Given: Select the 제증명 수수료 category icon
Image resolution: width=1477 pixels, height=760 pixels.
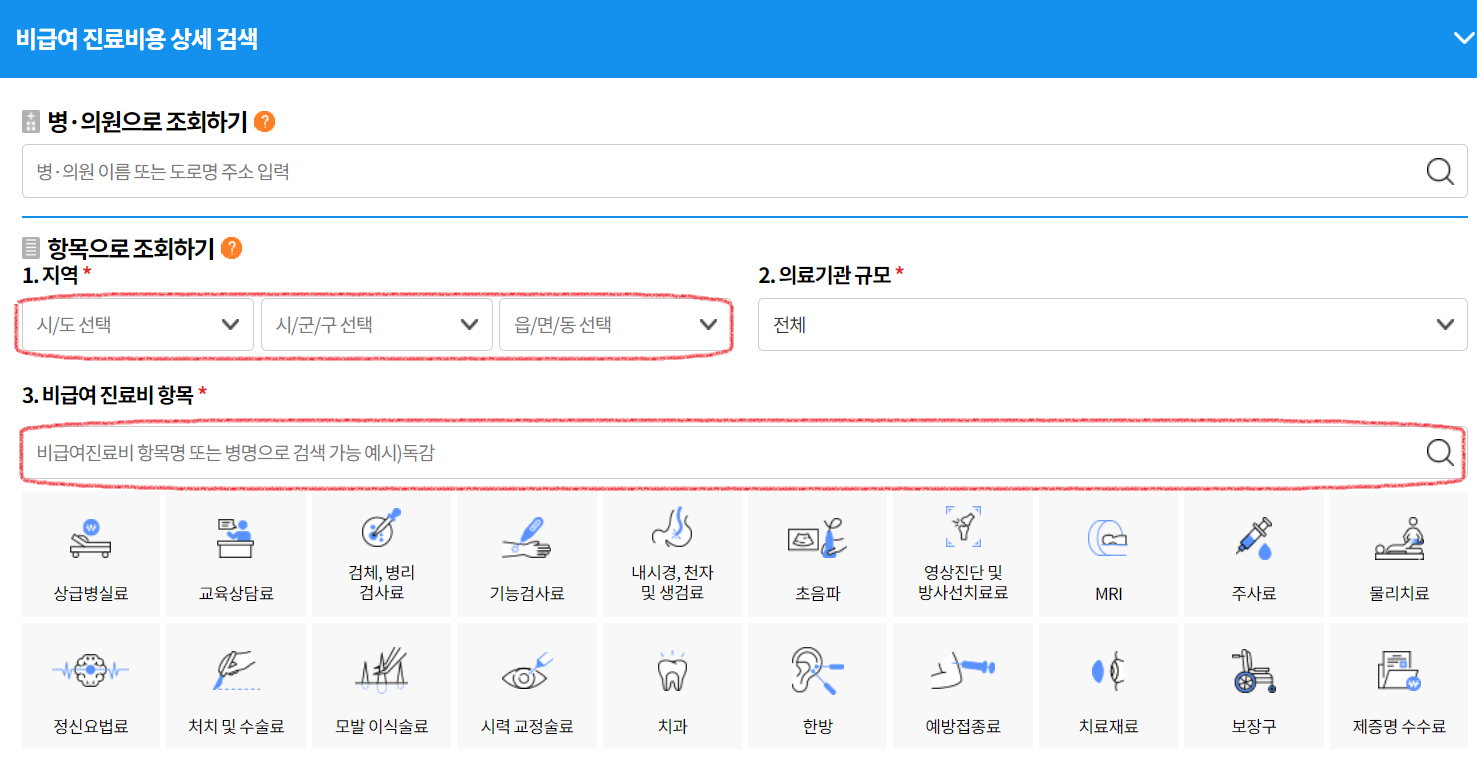Looking at the screenshot, I should pyautogui.click(x=1398, y=685).
